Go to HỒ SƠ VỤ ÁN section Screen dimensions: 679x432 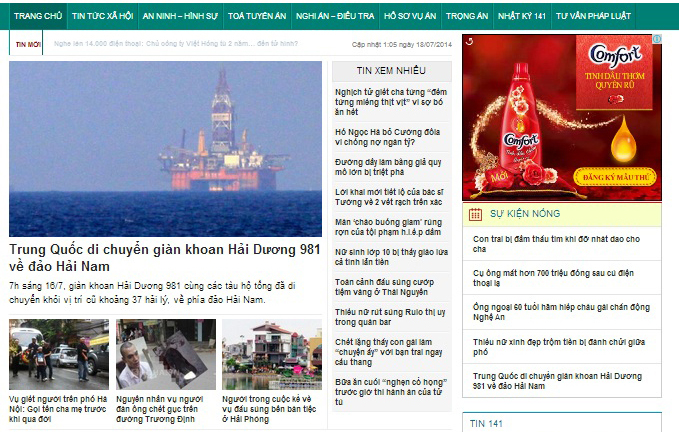click(410, 16)
